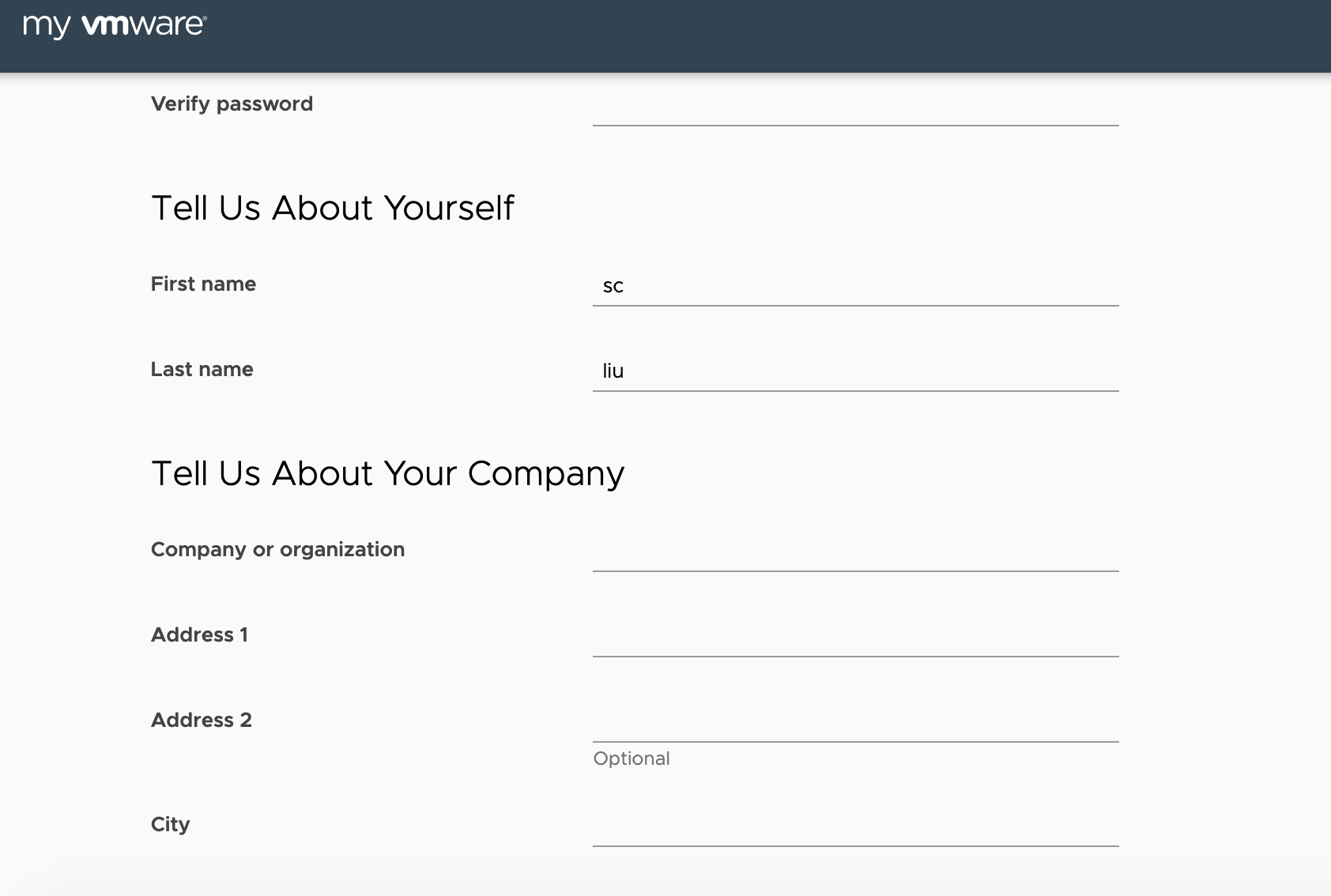Click an empty area of the dark header bar

(711, 36)
